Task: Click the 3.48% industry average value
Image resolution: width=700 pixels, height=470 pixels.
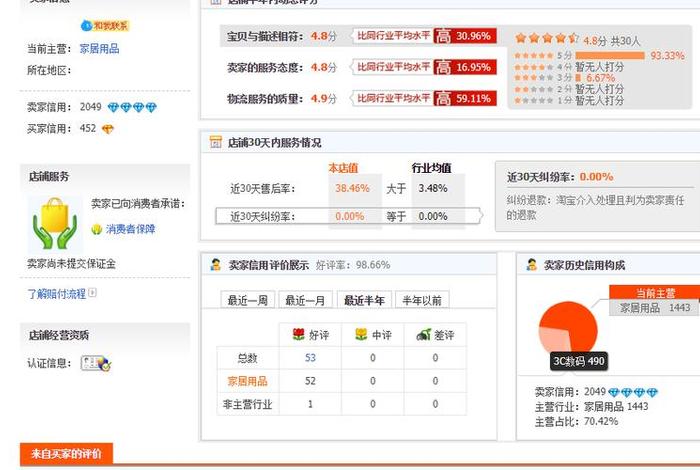Action: point(433,188)
